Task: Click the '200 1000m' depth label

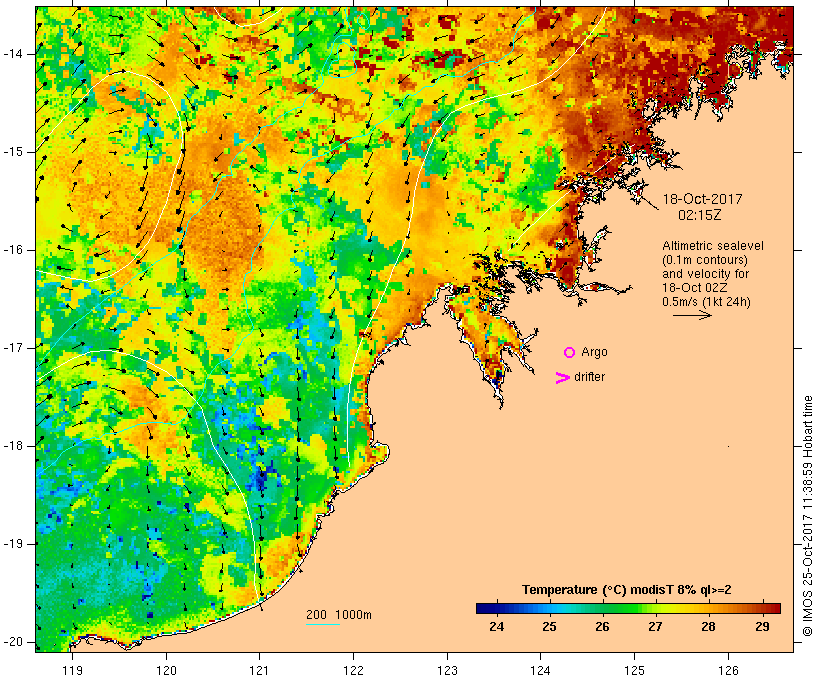Action: pos(339,615)
